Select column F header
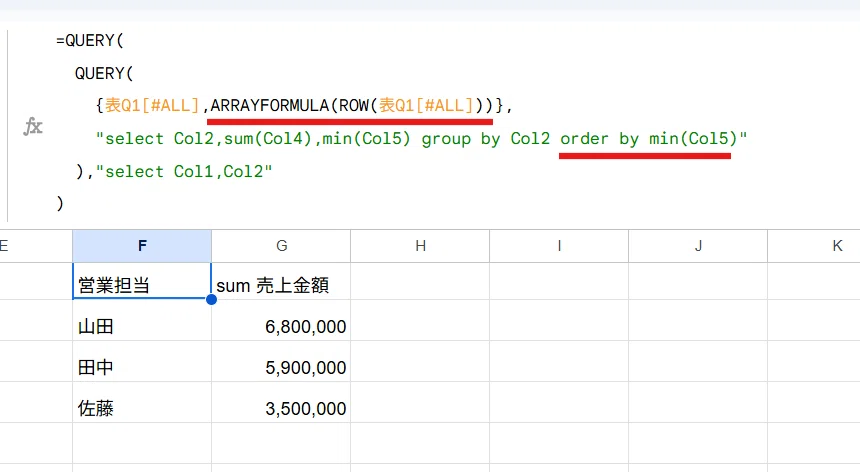The height and width of the screenshot is (472, 860). click(142, 246)
